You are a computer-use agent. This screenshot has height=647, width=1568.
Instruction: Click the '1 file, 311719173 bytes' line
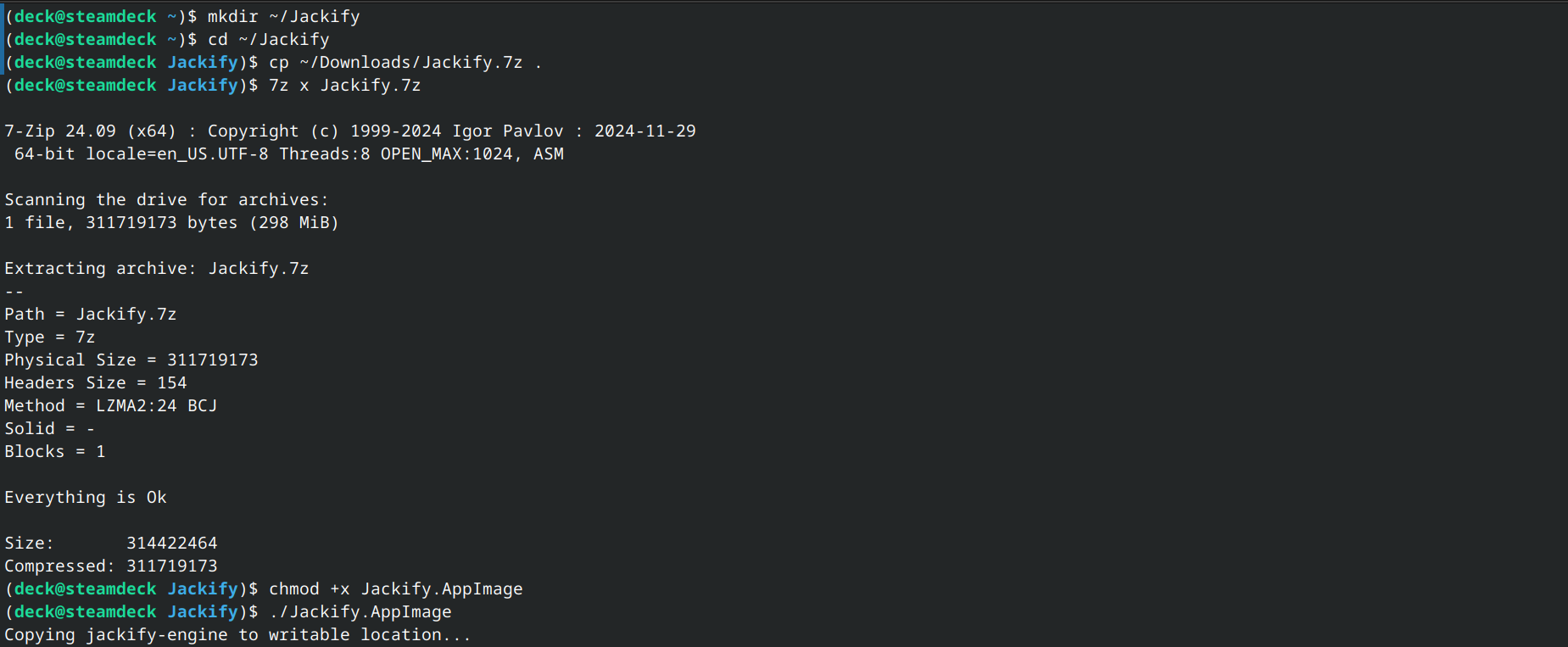pyautogui.click(x=171, y=222)
